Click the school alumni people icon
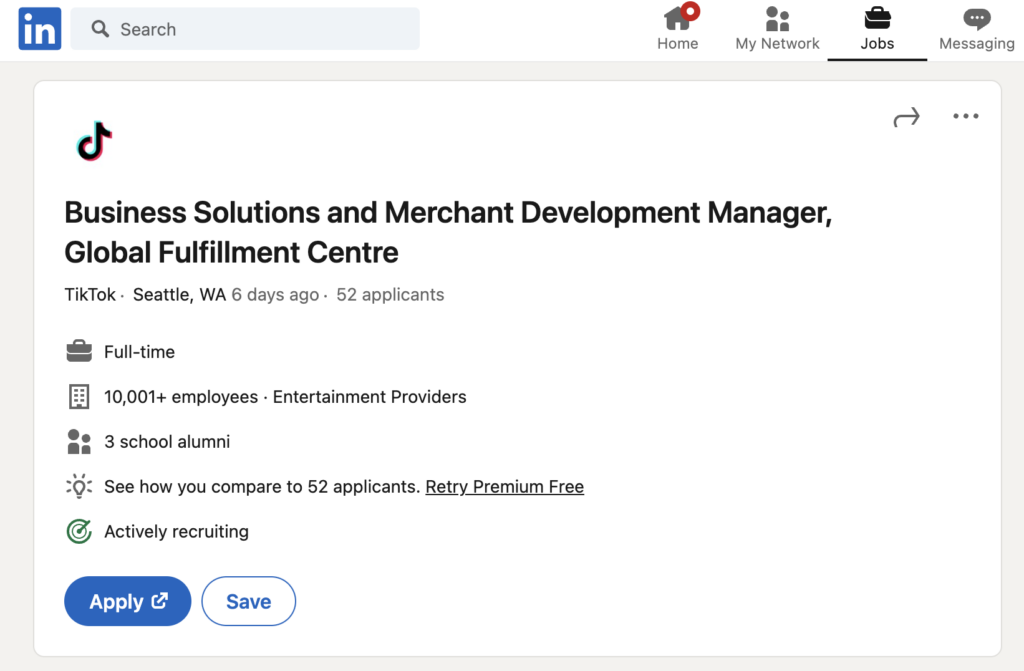The width and height of the screenshot is (1024, 671). [79, 442]
